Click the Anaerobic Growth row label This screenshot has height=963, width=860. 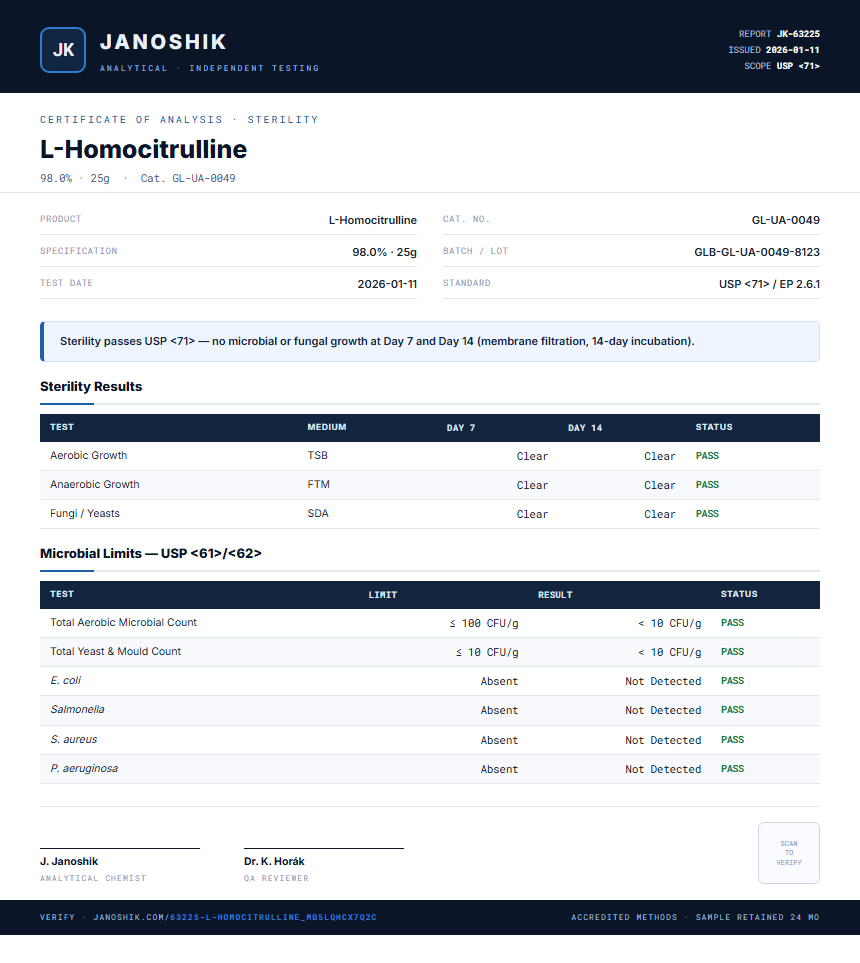(x=95, y=484)
